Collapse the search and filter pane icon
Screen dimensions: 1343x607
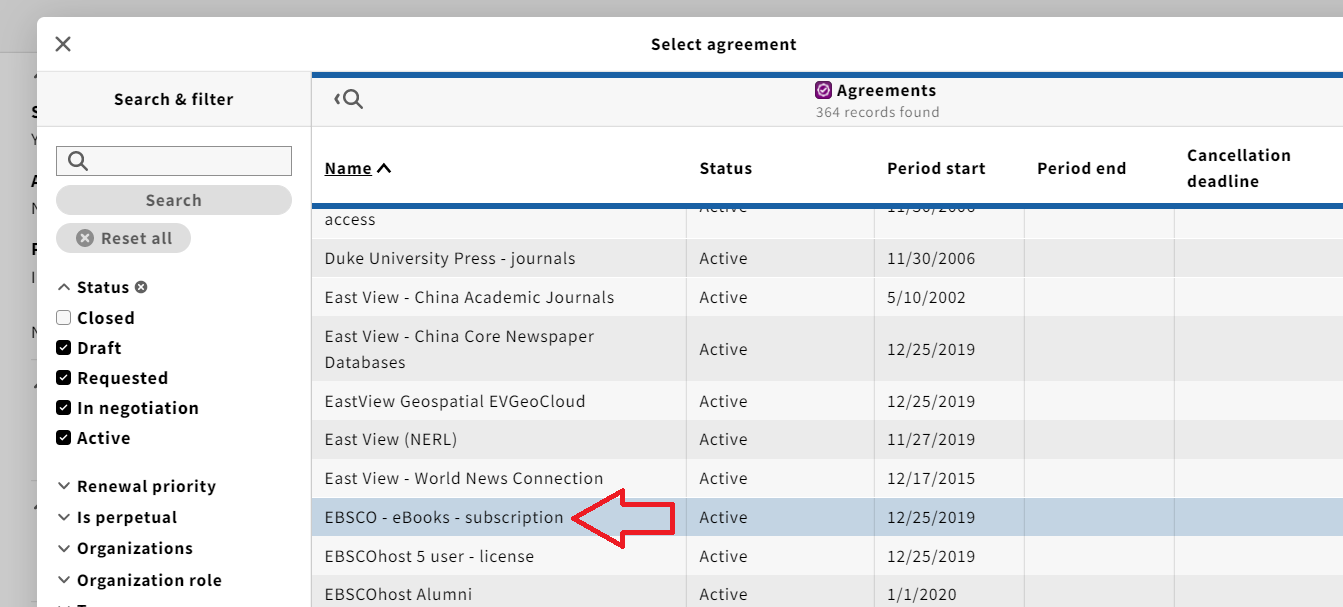(x=348, y=99)
